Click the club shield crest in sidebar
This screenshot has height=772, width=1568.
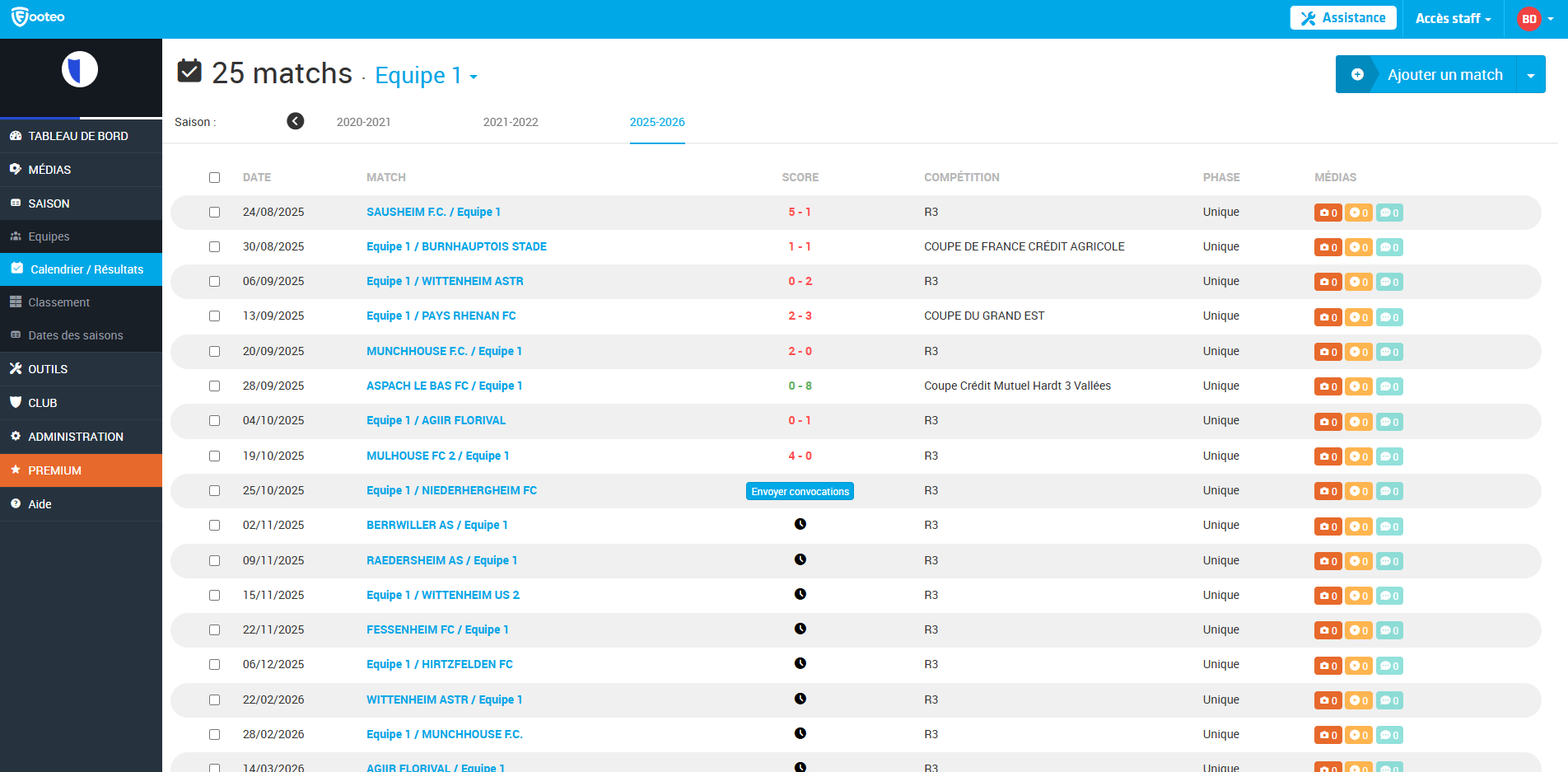click(x=80, y=69)
